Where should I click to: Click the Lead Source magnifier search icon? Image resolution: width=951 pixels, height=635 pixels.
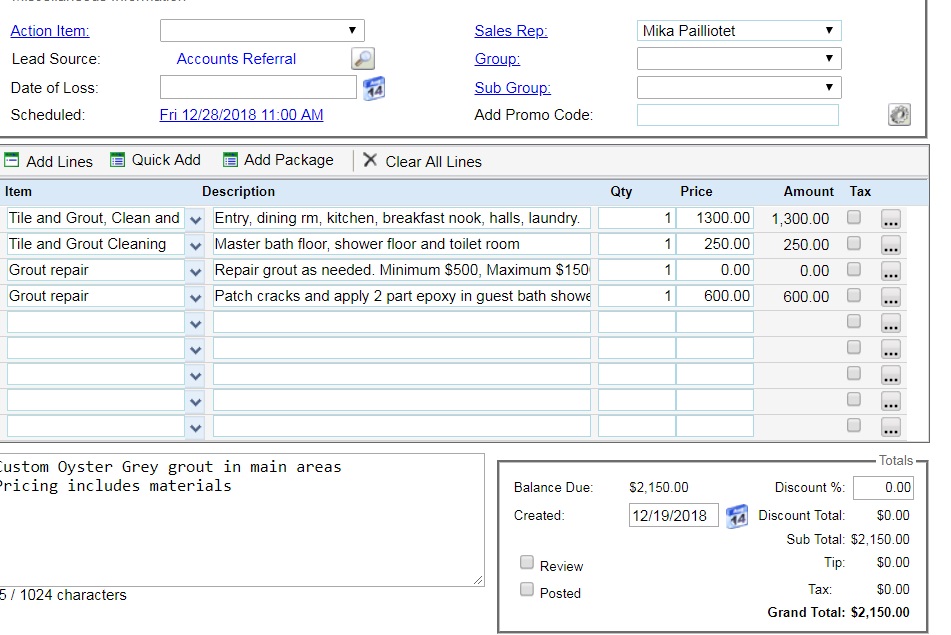(x=363, y=59)
